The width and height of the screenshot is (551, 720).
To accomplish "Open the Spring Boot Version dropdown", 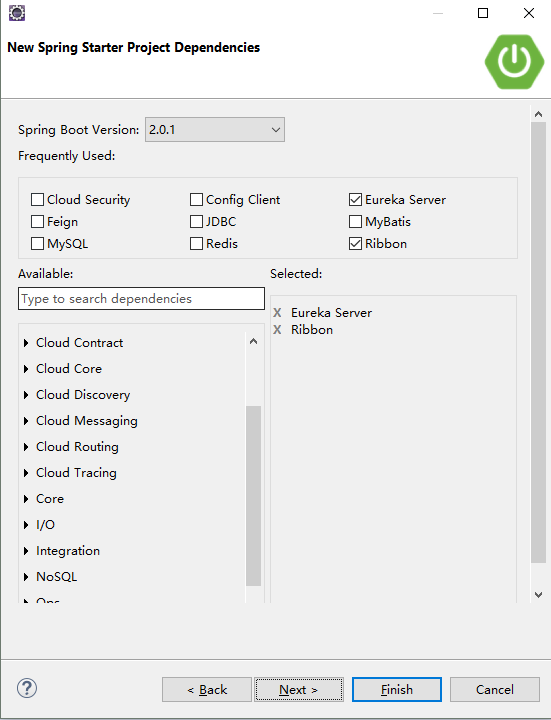I will point(215,129).
